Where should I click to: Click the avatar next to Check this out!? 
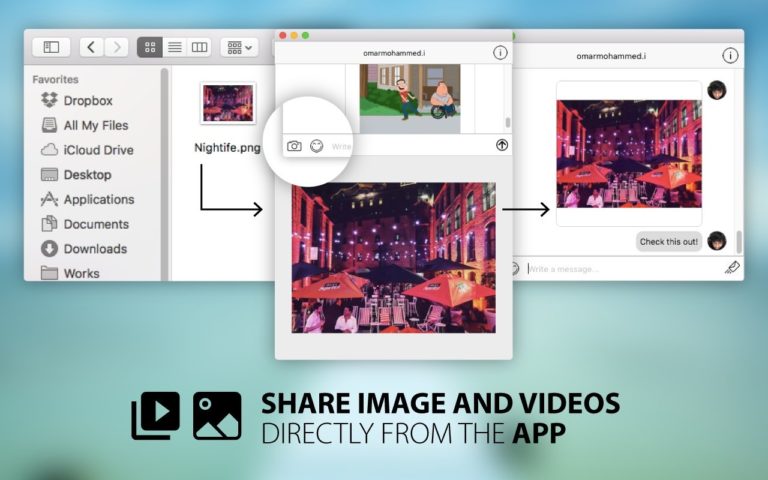[x=717, y=241]
